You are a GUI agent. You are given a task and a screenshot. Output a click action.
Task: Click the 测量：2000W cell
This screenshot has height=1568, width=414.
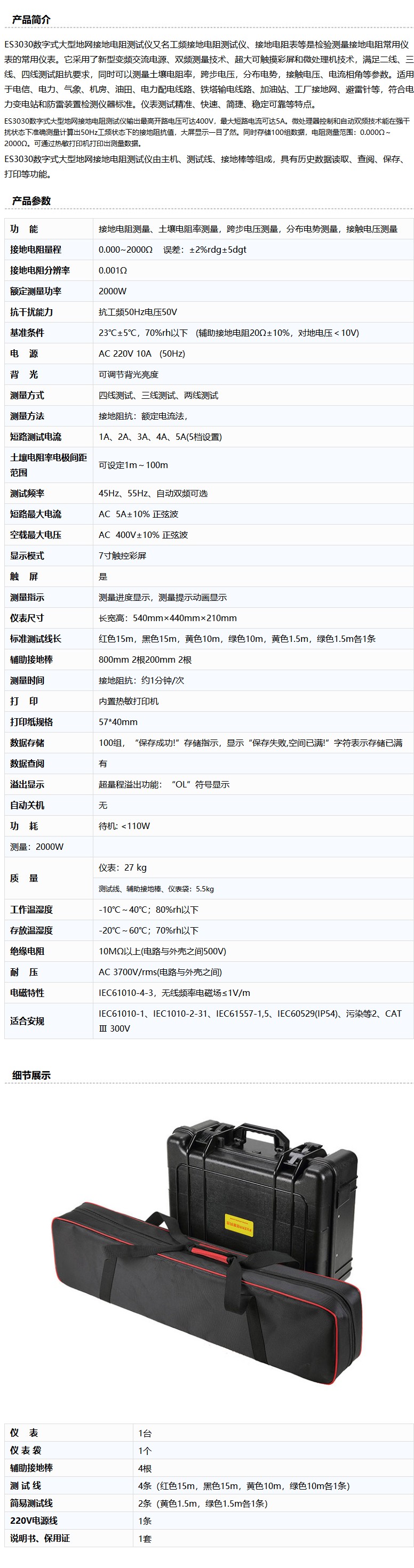[36, 846]
